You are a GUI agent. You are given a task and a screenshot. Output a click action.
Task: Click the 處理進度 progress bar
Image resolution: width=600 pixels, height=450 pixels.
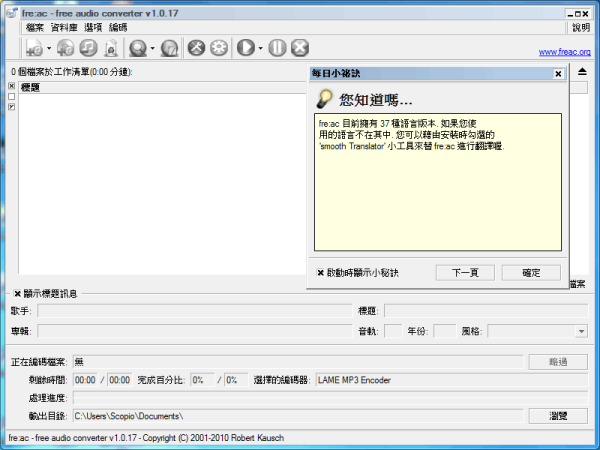pyautogui.click(x=330, y=398)
